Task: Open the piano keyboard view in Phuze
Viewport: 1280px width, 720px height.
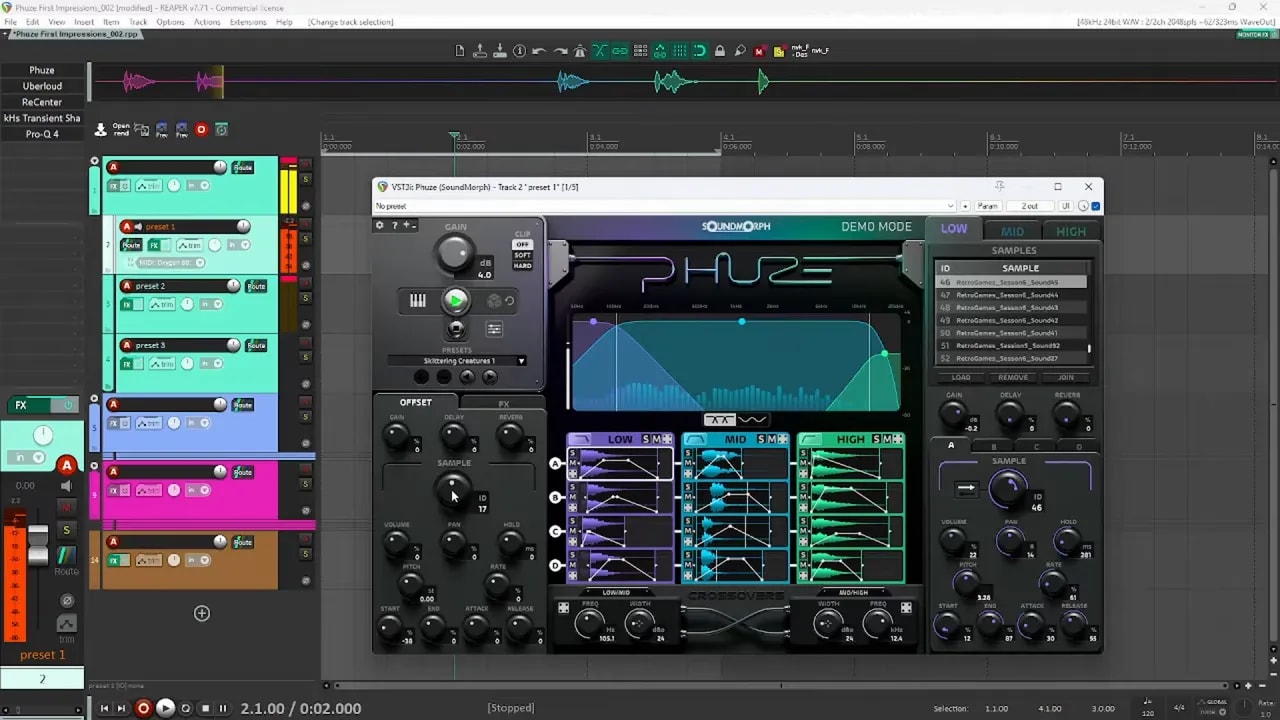Action: coord(418,300)
